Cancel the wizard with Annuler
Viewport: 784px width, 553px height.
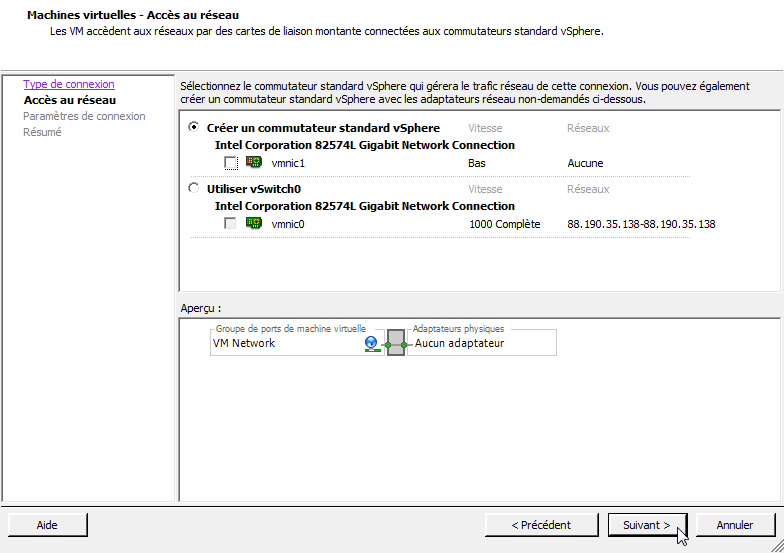click(735, 525)
